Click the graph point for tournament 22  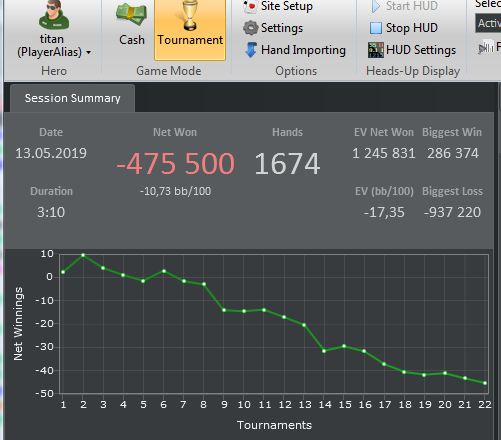point(485,383)
